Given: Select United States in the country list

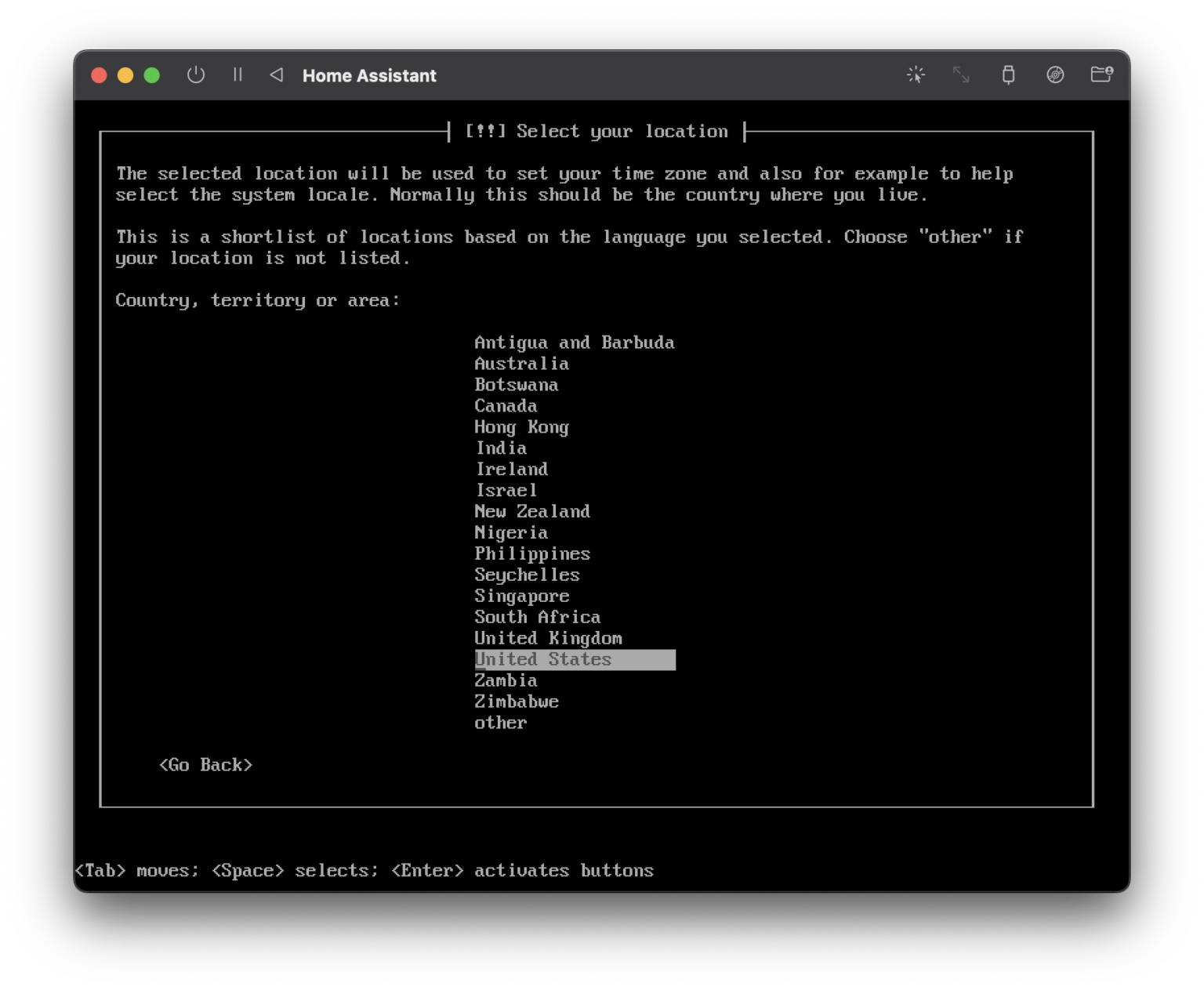Looking at the screenshot, I should 543,659.
